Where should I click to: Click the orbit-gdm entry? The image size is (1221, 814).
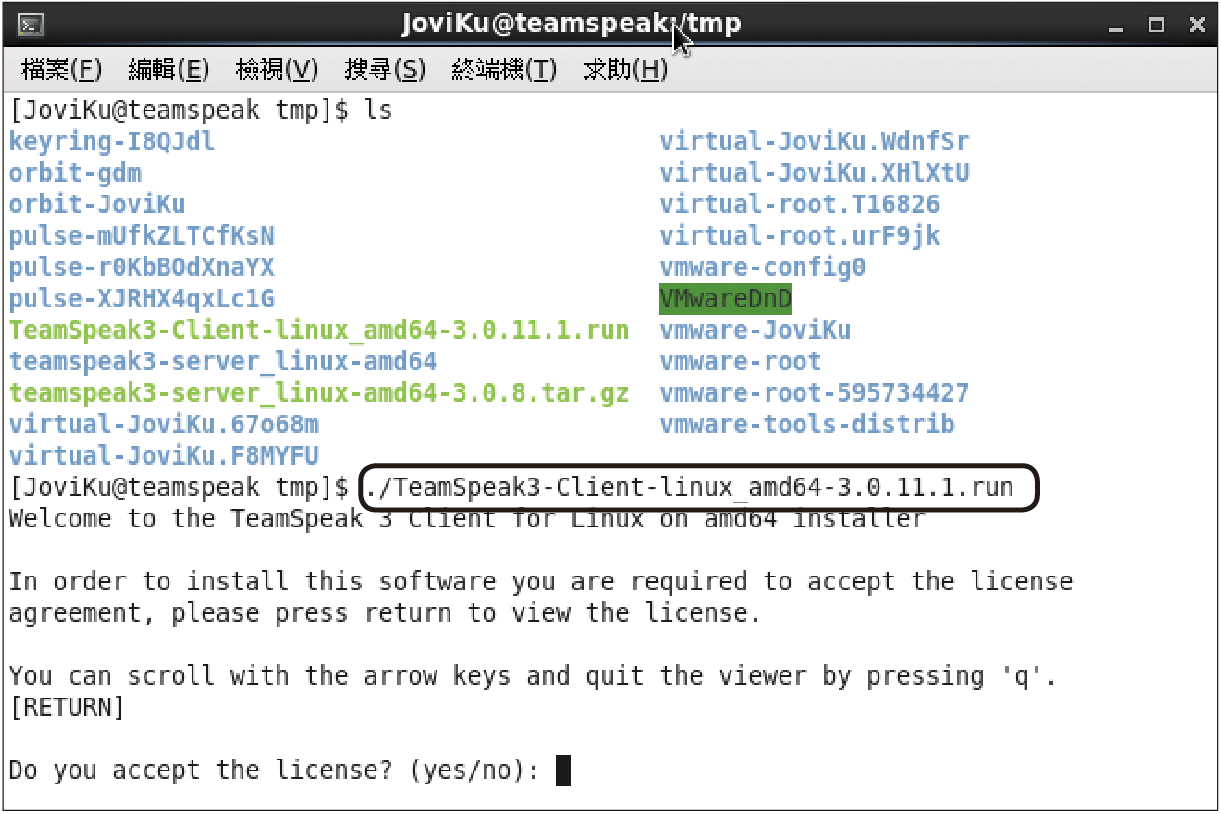point(75,174)
